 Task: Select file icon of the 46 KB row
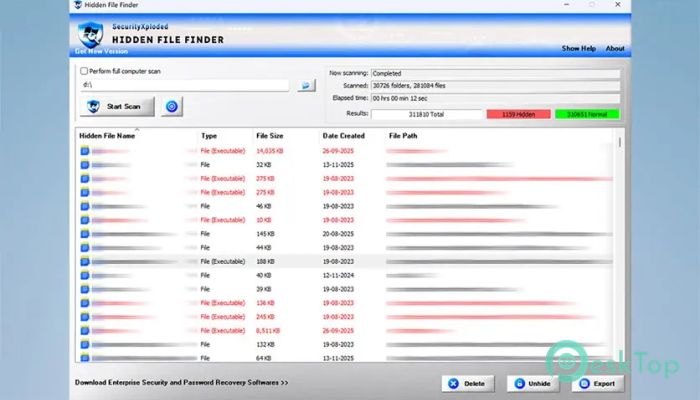[85, 206]
